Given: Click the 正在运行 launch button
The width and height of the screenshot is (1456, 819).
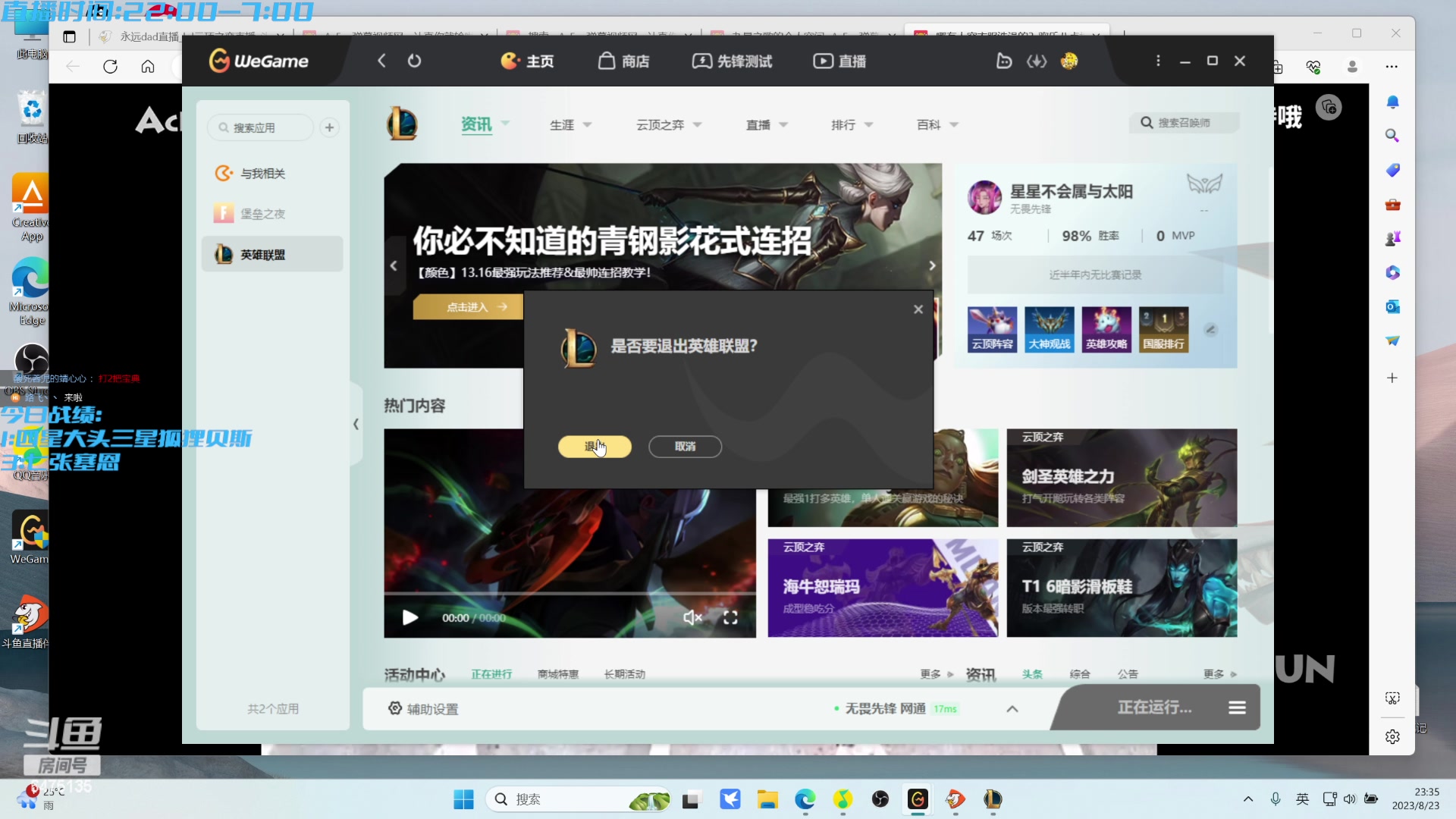Looking at the screenshot, I should [x=1154, y=708].
